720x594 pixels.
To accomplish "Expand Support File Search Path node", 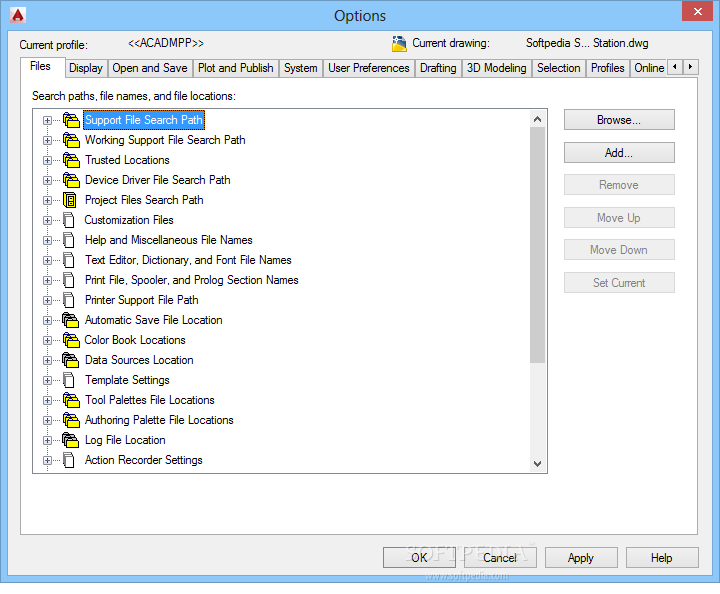I will [47, 120].
